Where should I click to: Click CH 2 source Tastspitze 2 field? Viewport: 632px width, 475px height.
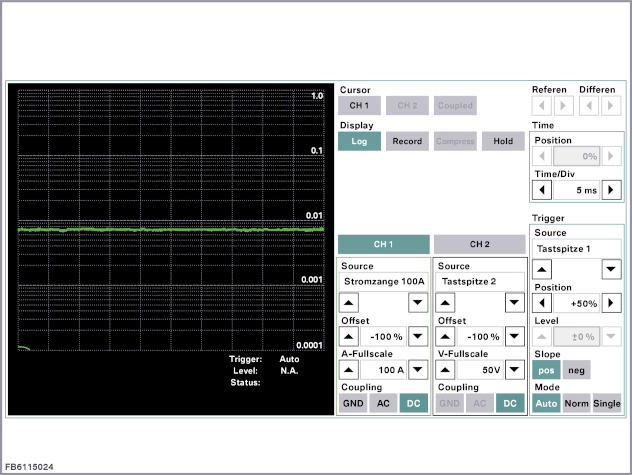pyautogui.click(x=480, y=281)
